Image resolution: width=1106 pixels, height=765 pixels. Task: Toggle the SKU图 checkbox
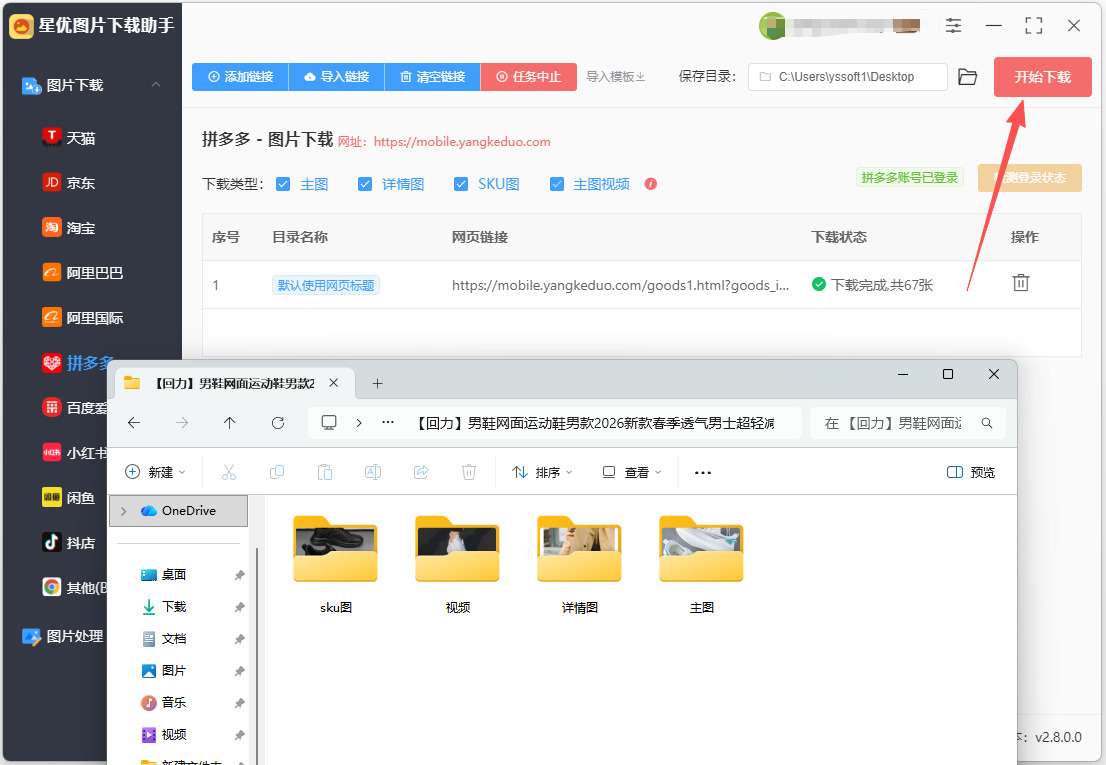[461, 184]
